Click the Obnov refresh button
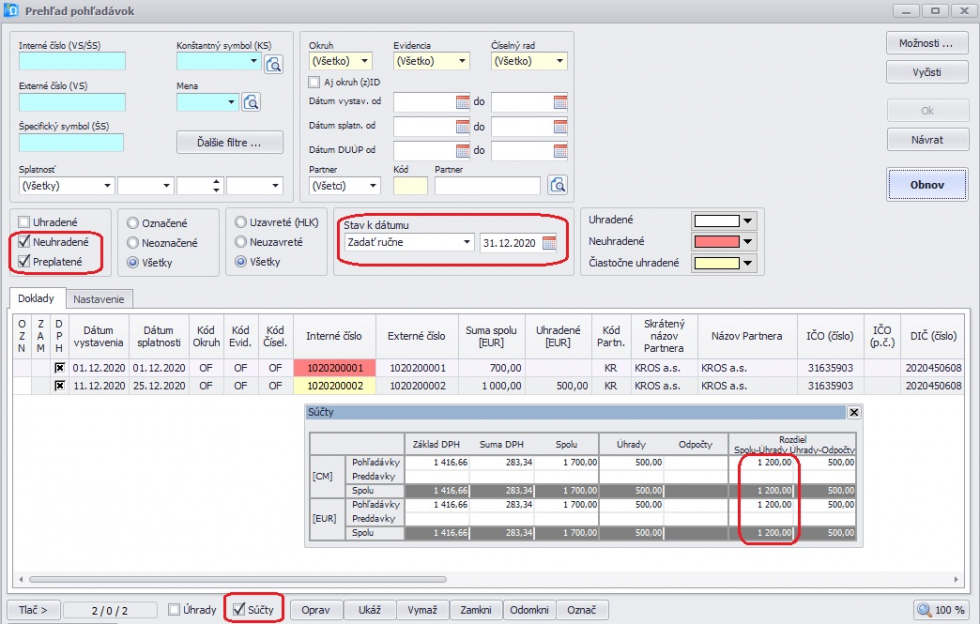This screenshot has height=624, width=980. pos(926,184)
